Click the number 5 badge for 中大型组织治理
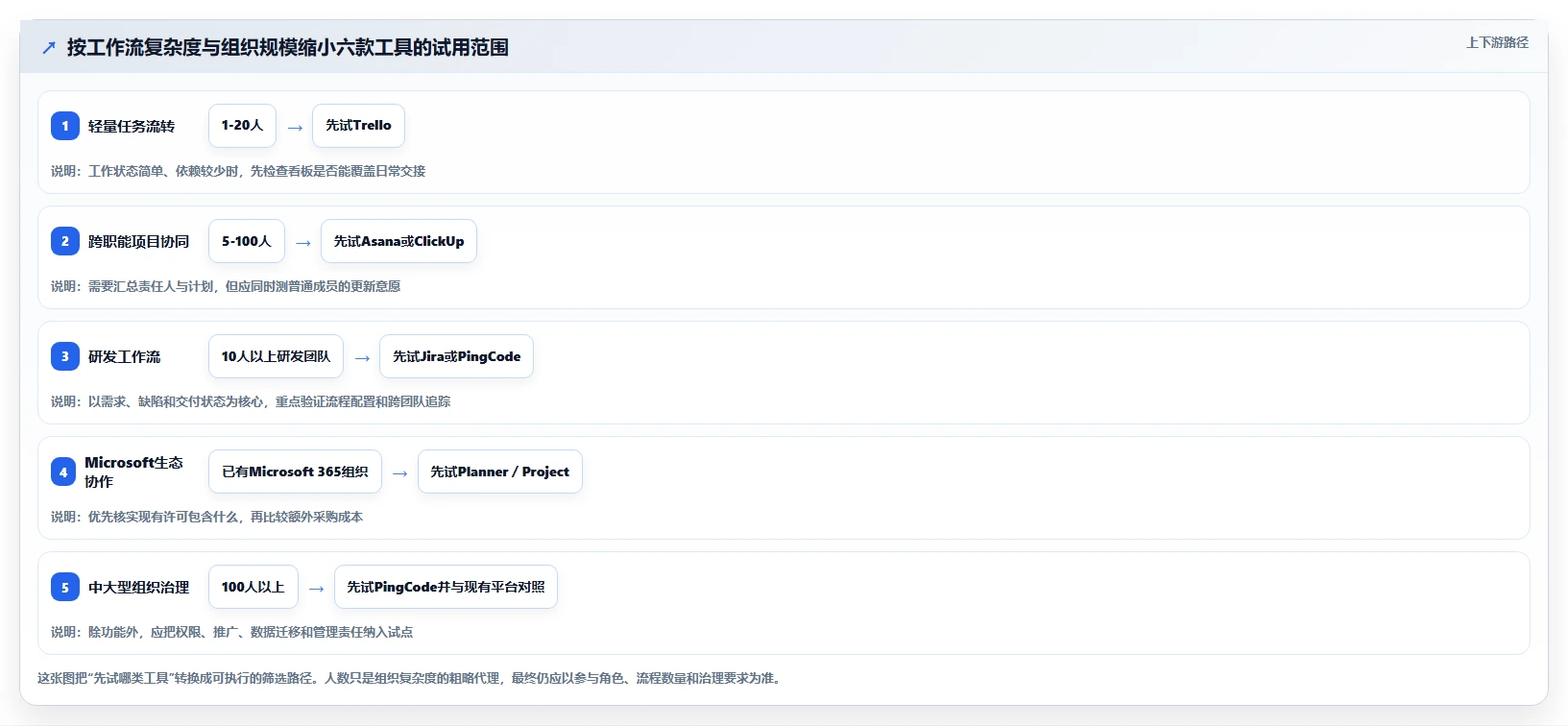1568x726 pixels. 65,587
